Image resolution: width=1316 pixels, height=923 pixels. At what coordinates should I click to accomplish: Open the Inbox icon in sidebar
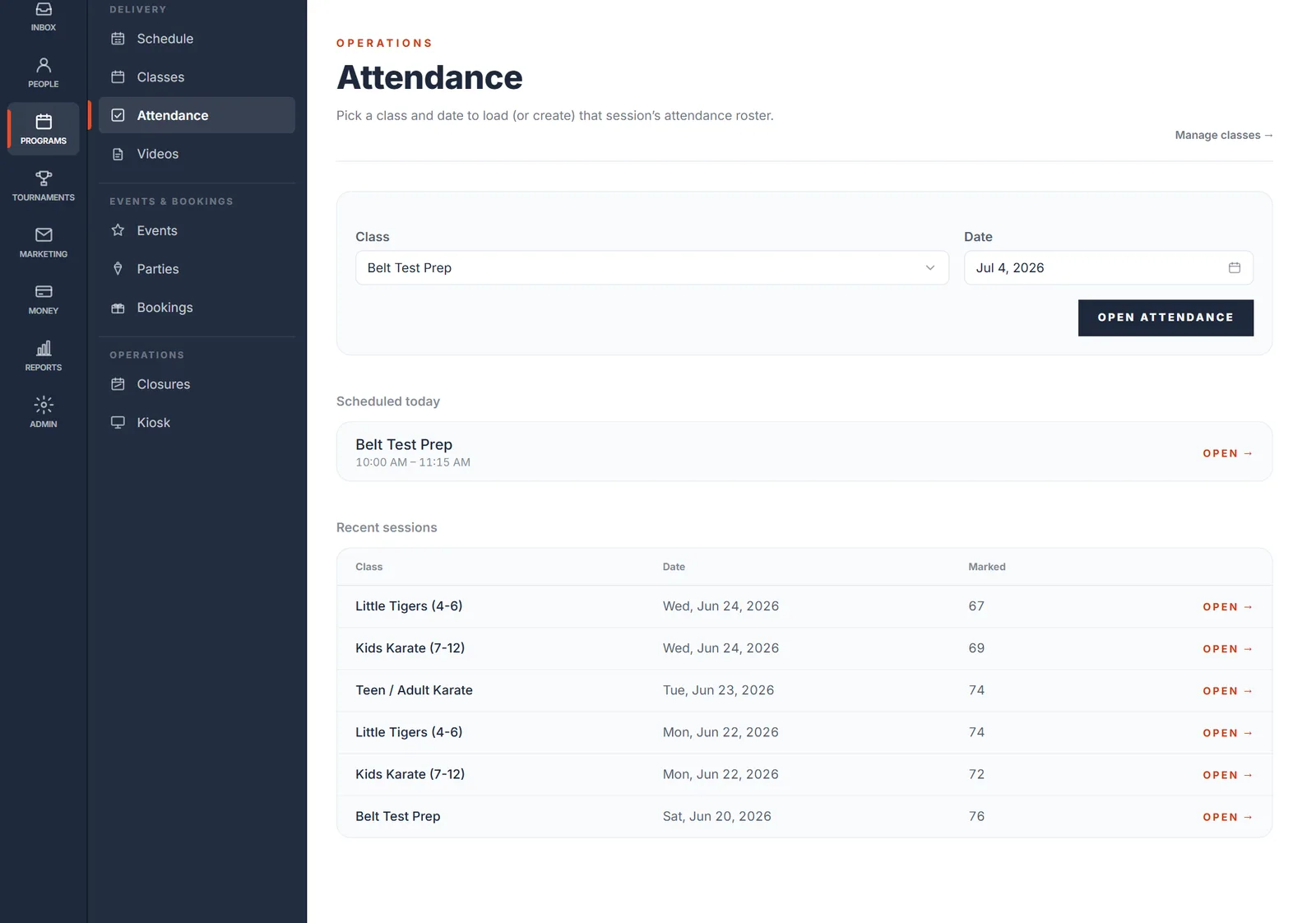pyautogui.click(x=44, y=10)
